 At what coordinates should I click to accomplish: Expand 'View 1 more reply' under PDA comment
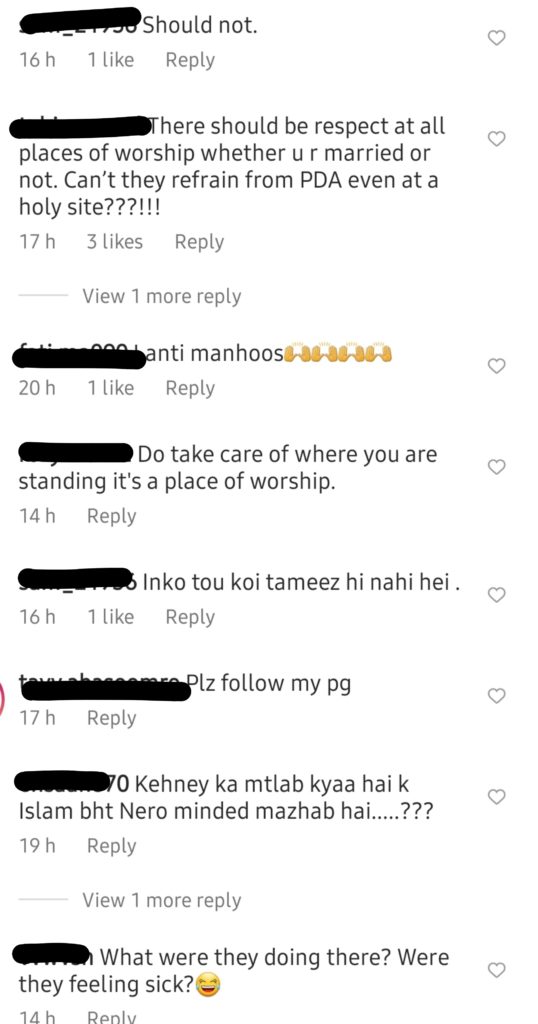(x=161, y=296)
